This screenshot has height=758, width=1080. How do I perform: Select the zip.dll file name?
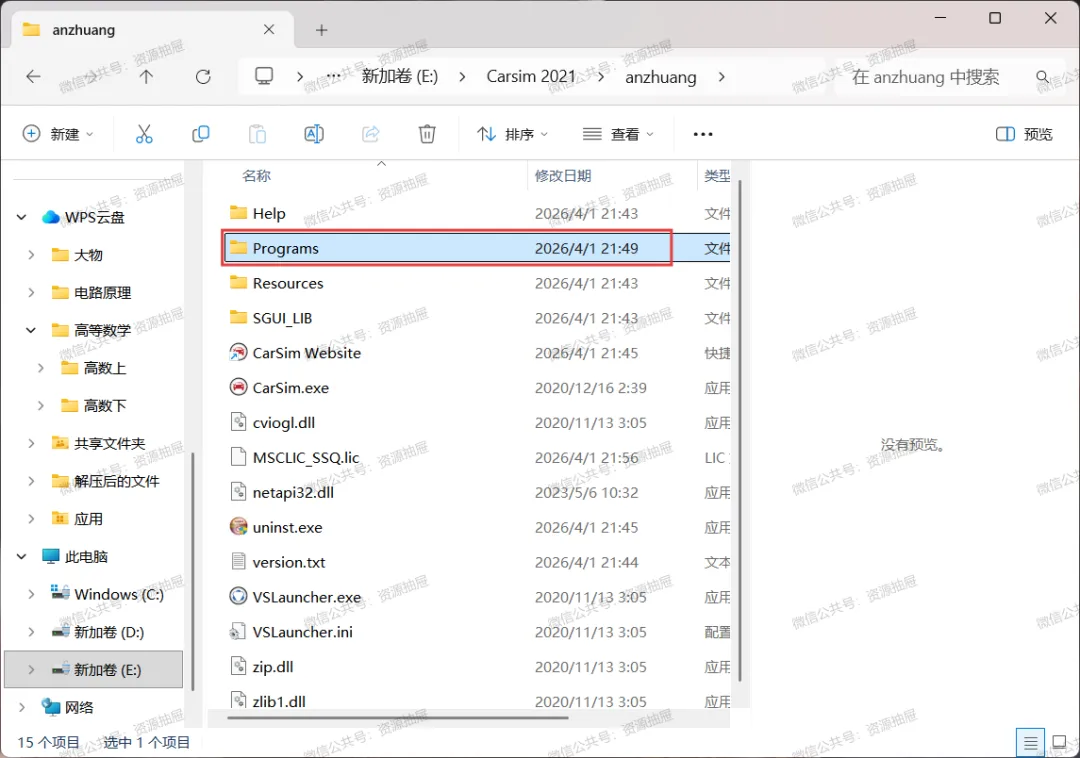[x=273, y=666]
